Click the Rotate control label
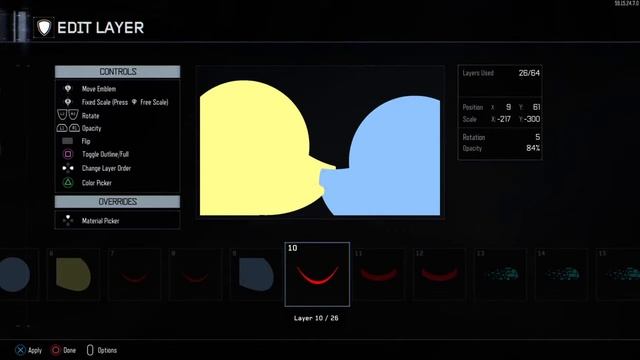The image size is (640, 360). pyautogui.click(x=90, y=116)
